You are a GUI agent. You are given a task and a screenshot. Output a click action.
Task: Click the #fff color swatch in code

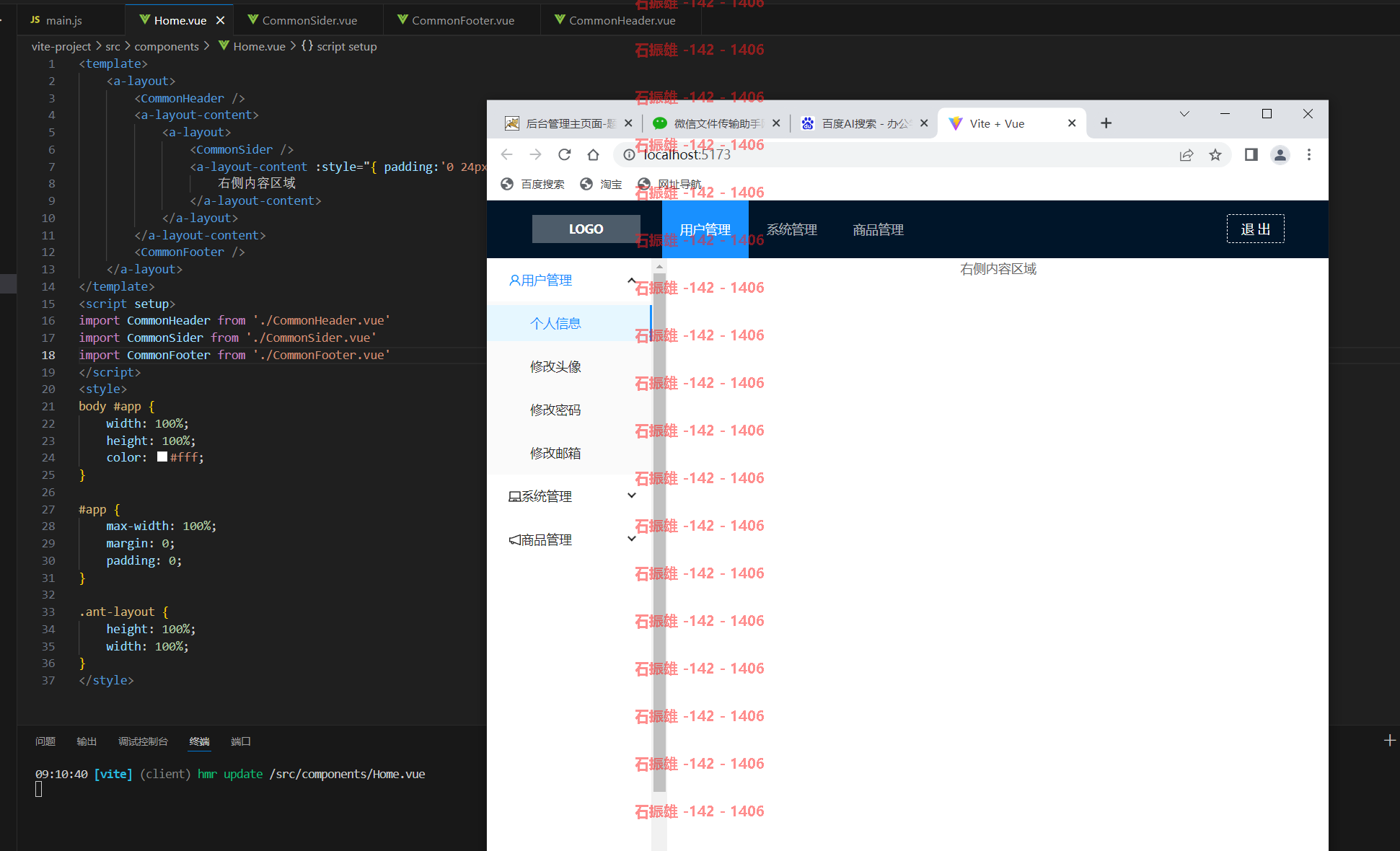coord(162,457)
